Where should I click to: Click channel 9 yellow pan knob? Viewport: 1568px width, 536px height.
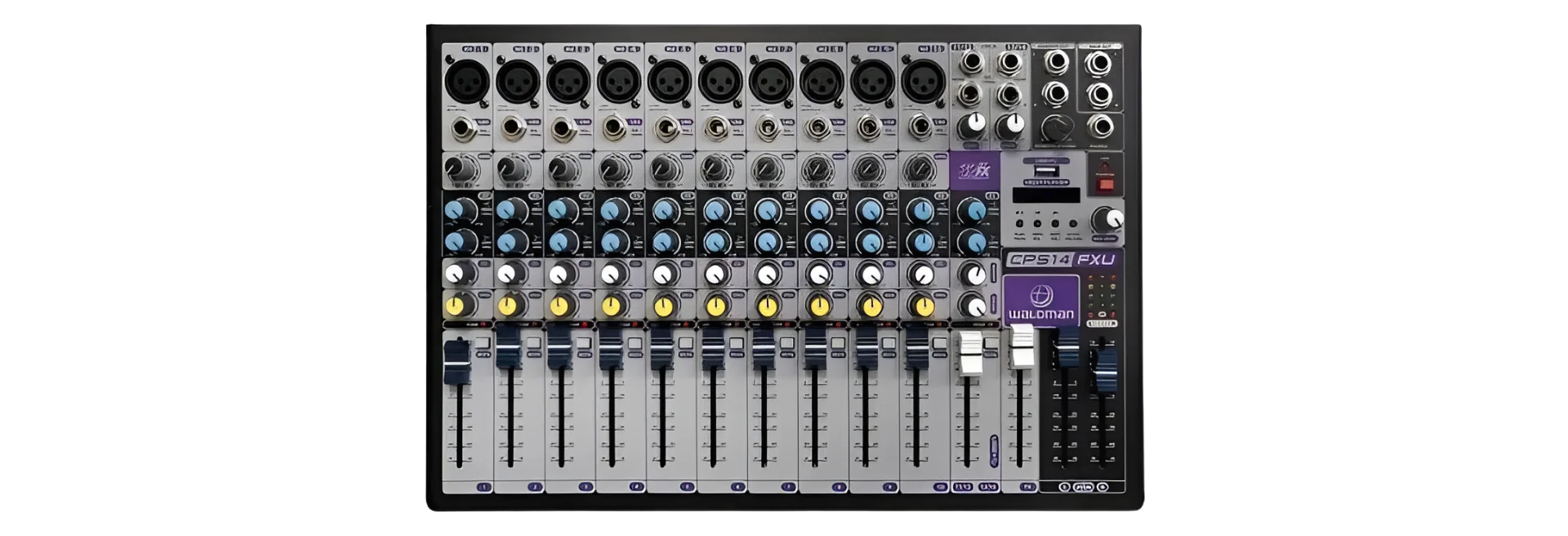[871, 306]
